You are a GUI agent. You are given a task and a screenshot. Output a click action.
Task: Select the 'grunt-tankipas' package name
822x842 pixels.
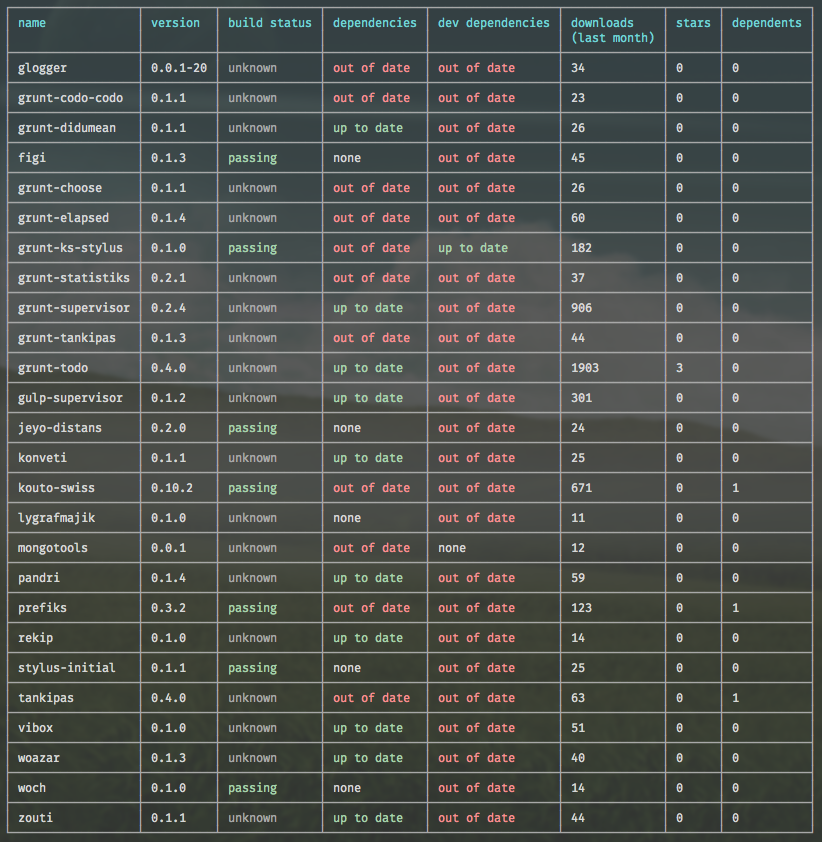coord(67,338)
